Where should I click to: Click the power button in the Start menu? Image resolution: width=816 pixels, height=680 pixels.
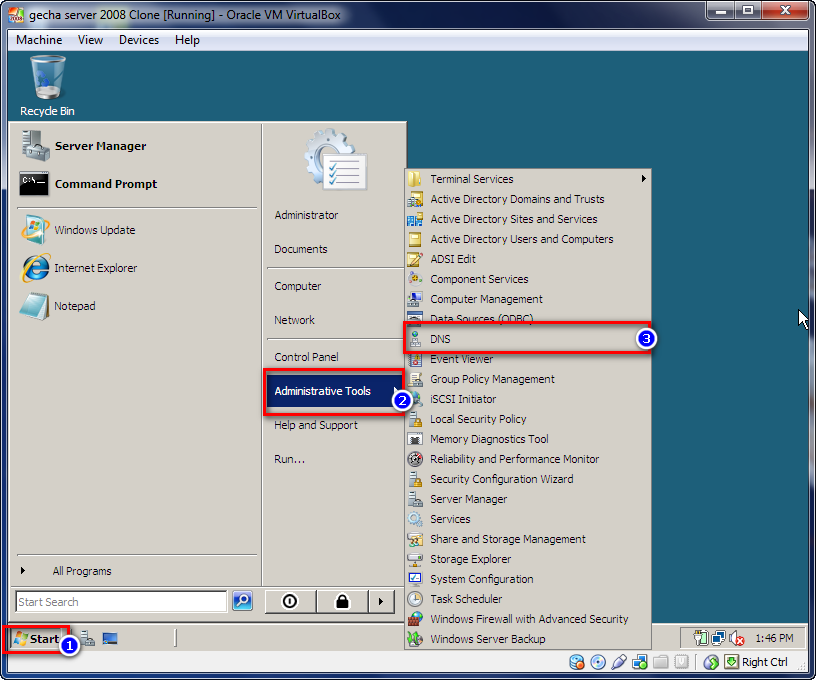tap(290, 601)
